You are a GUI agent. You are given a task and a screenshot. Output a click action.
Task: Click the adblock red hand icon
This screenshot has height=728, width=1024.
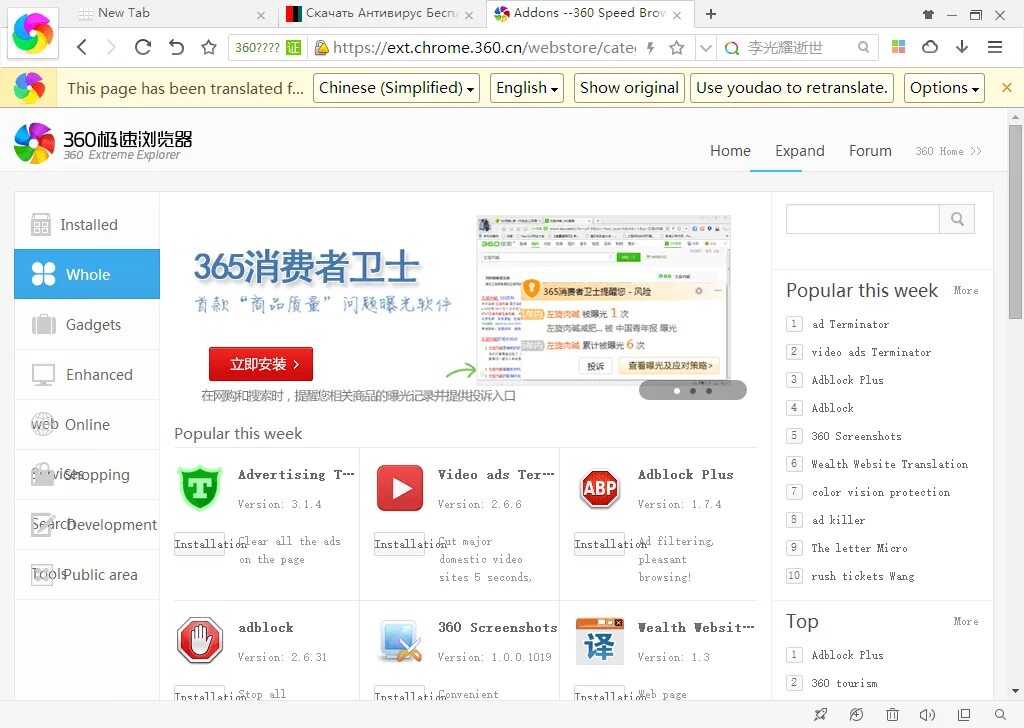click(x=200, y=641)
